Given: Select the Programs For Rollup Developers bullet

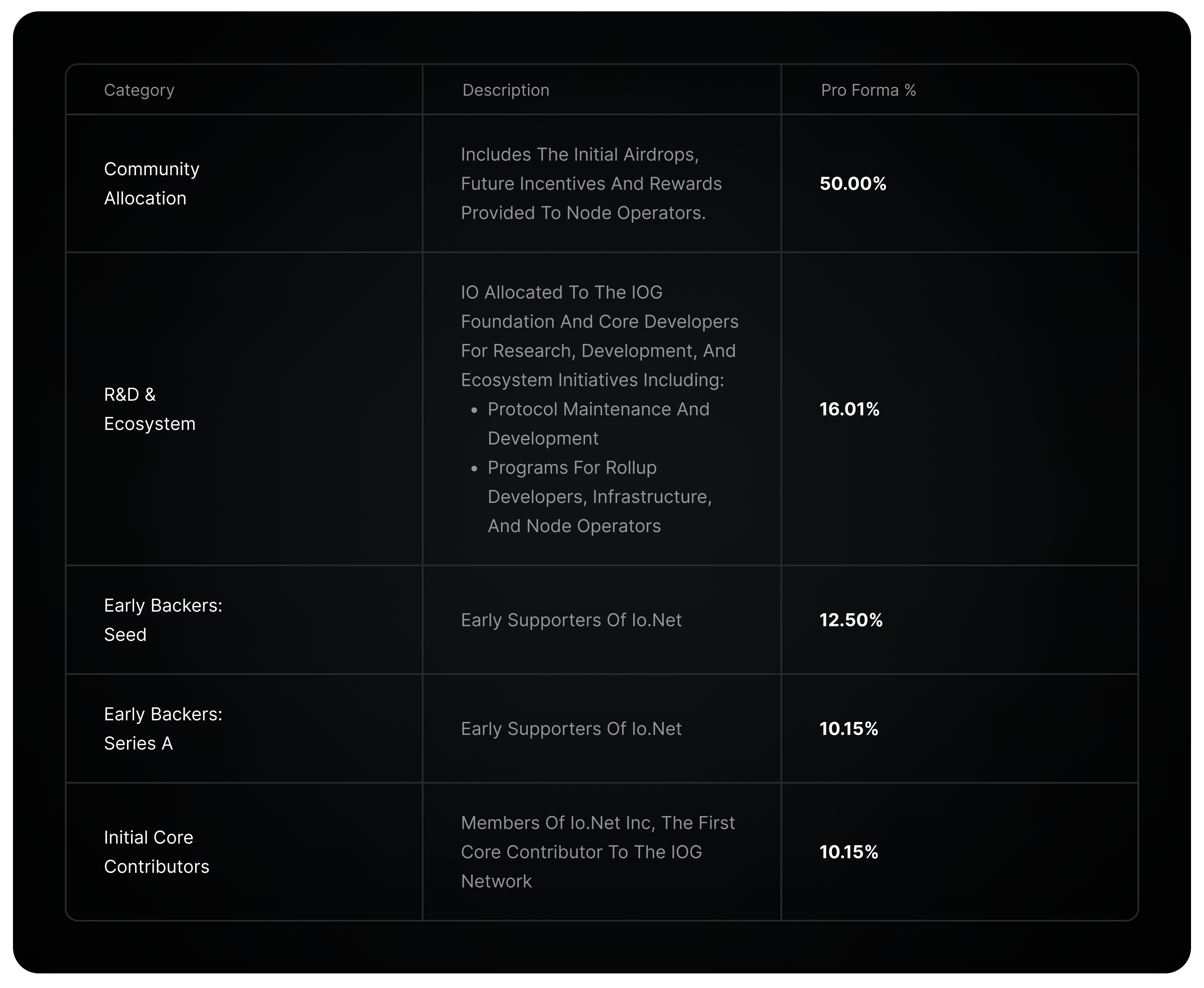Looking at the screenshot, I should (600, 496).
